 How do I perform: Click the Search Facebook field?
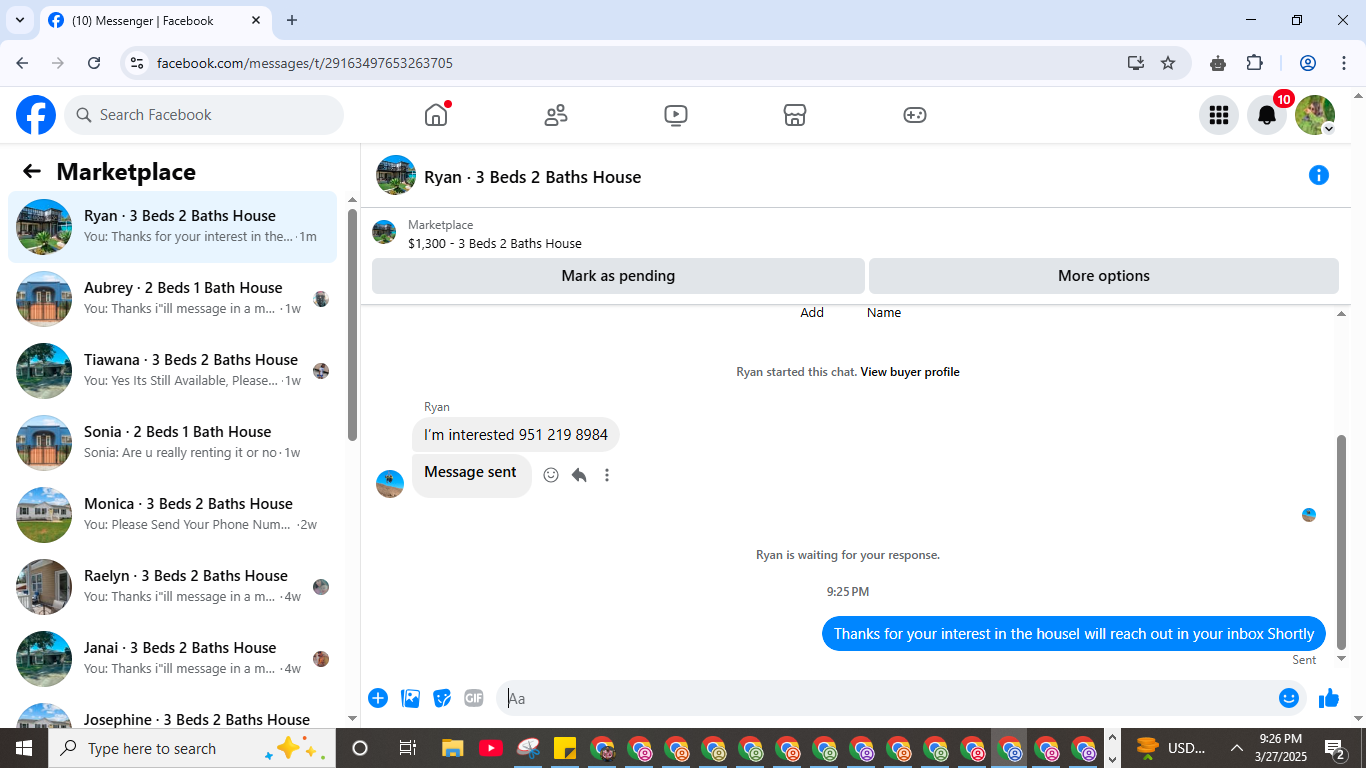204,115
